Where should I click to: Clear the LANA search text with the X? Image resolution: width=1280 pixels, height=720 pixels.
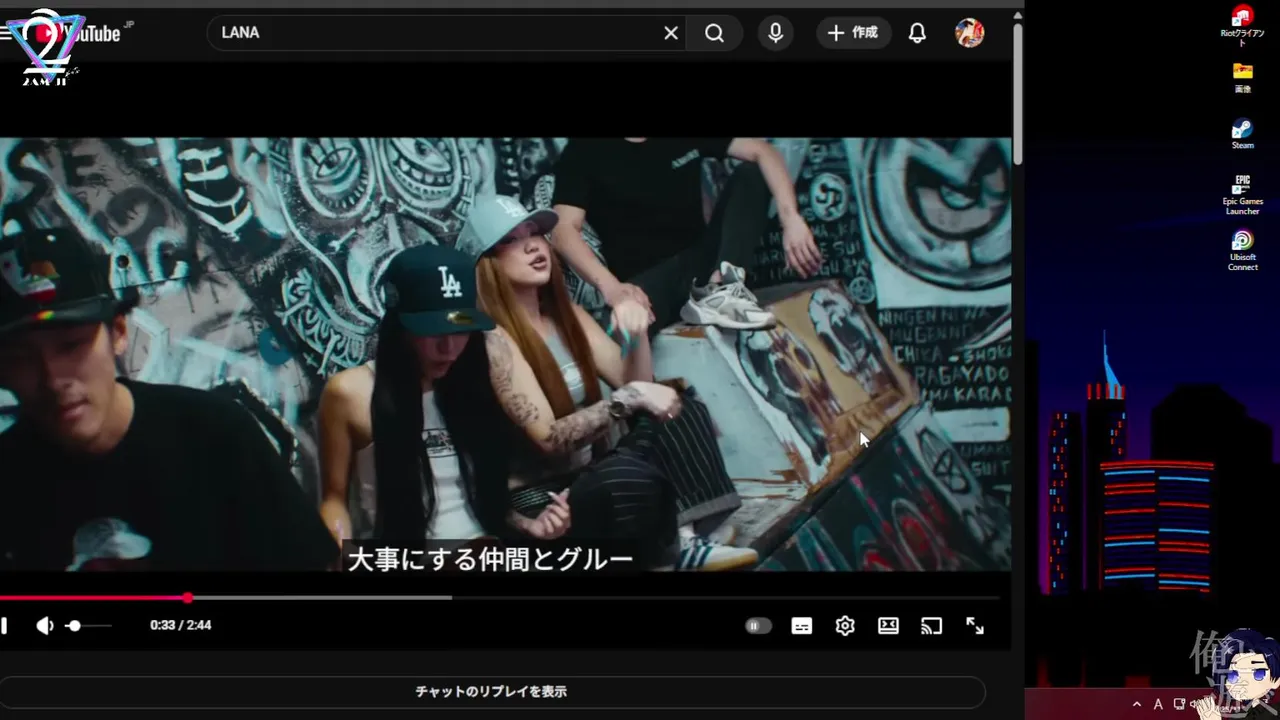click(x=671, y=33)
